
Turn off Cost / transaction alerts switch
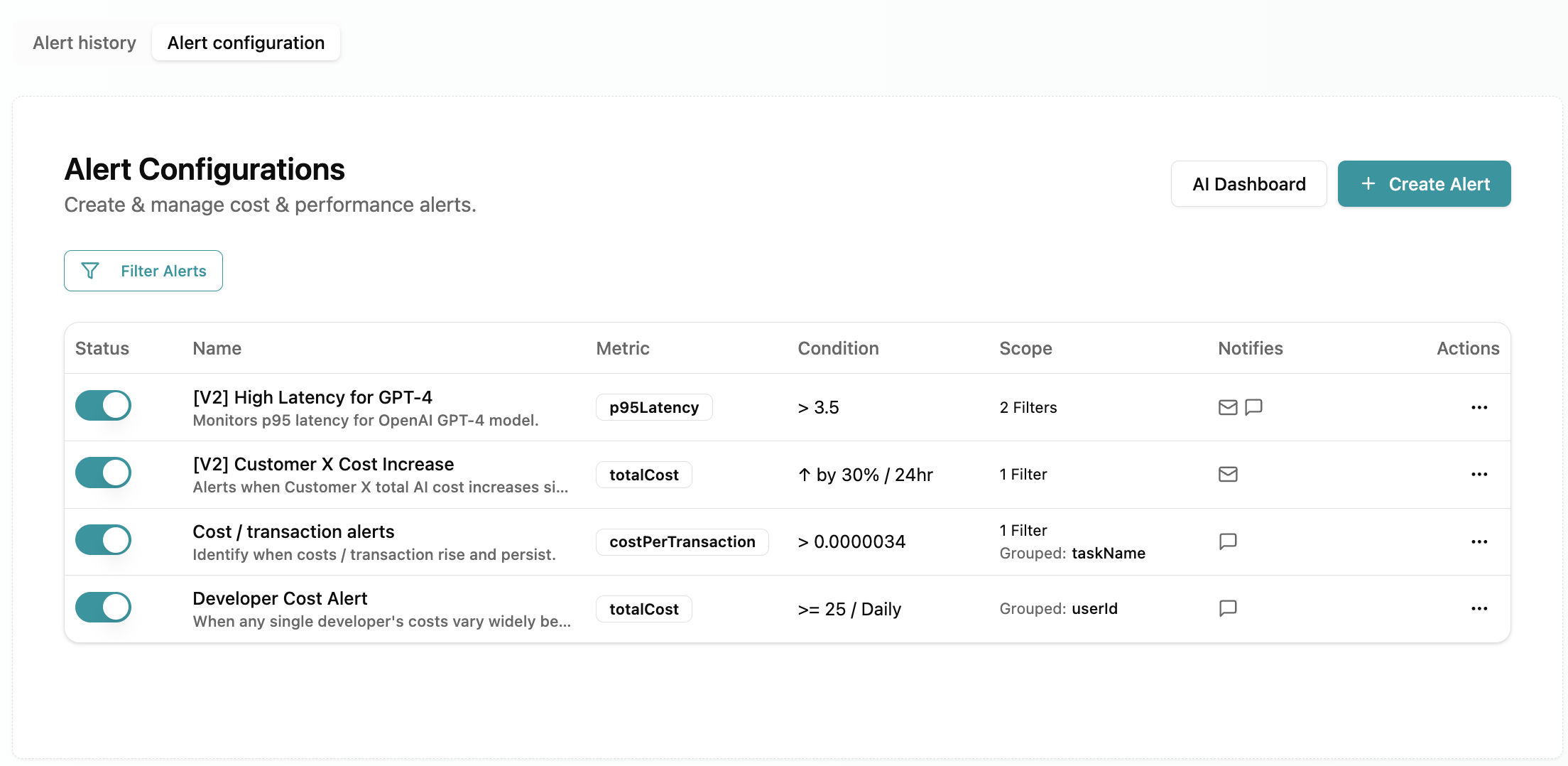pyautogui.click(x=104, y=540)
